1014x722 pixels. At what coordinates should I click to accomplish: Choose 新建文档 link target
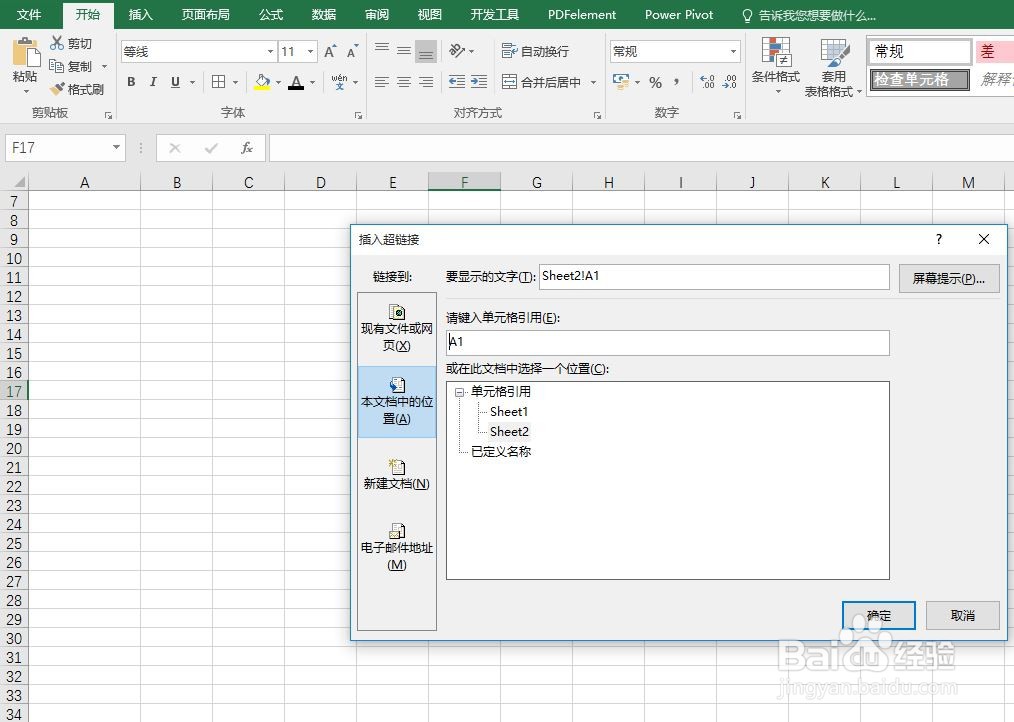[396, 474]
